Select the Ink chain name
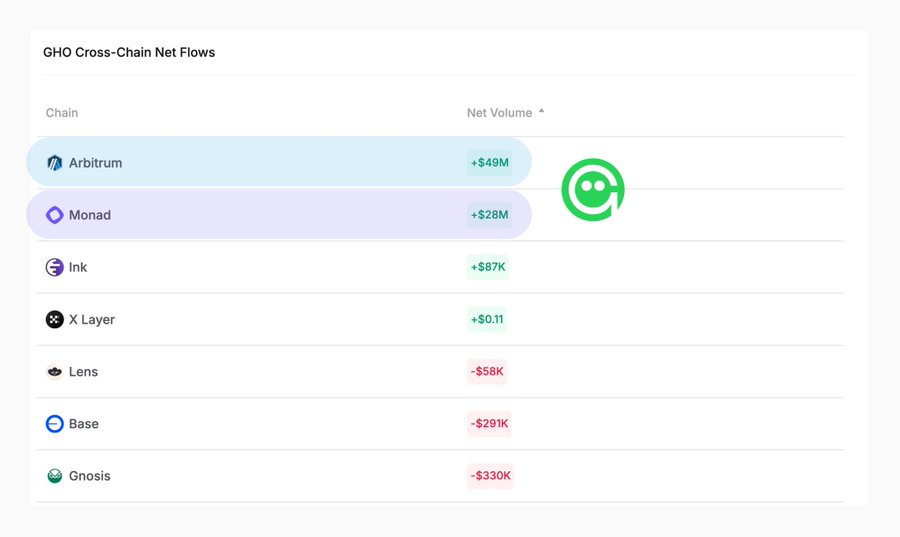The image size is (900, 537). click(x=78, y=267)
